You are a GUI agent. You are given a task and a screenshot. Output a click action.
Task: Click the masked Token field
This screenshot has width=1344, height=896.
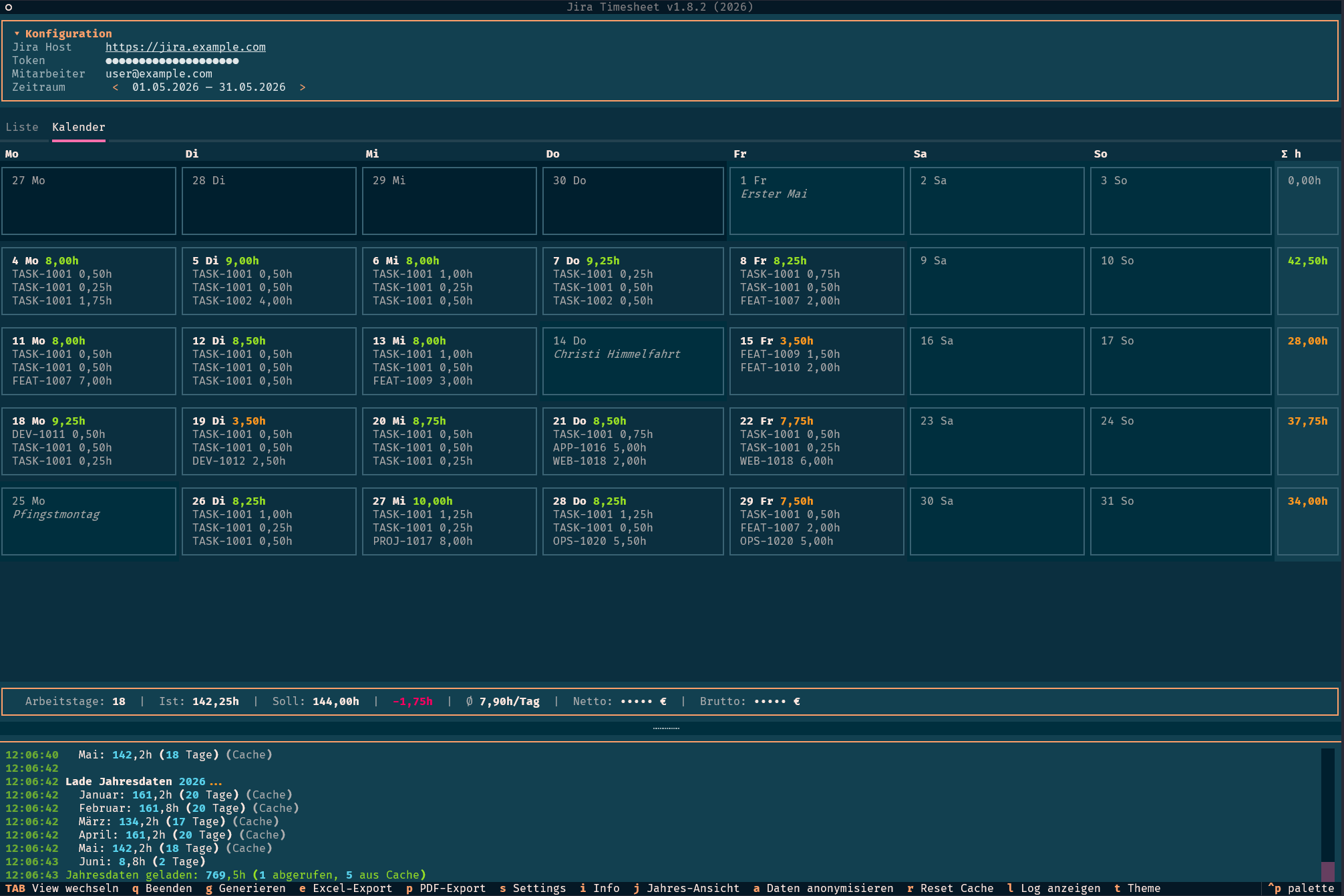point(172,60)
